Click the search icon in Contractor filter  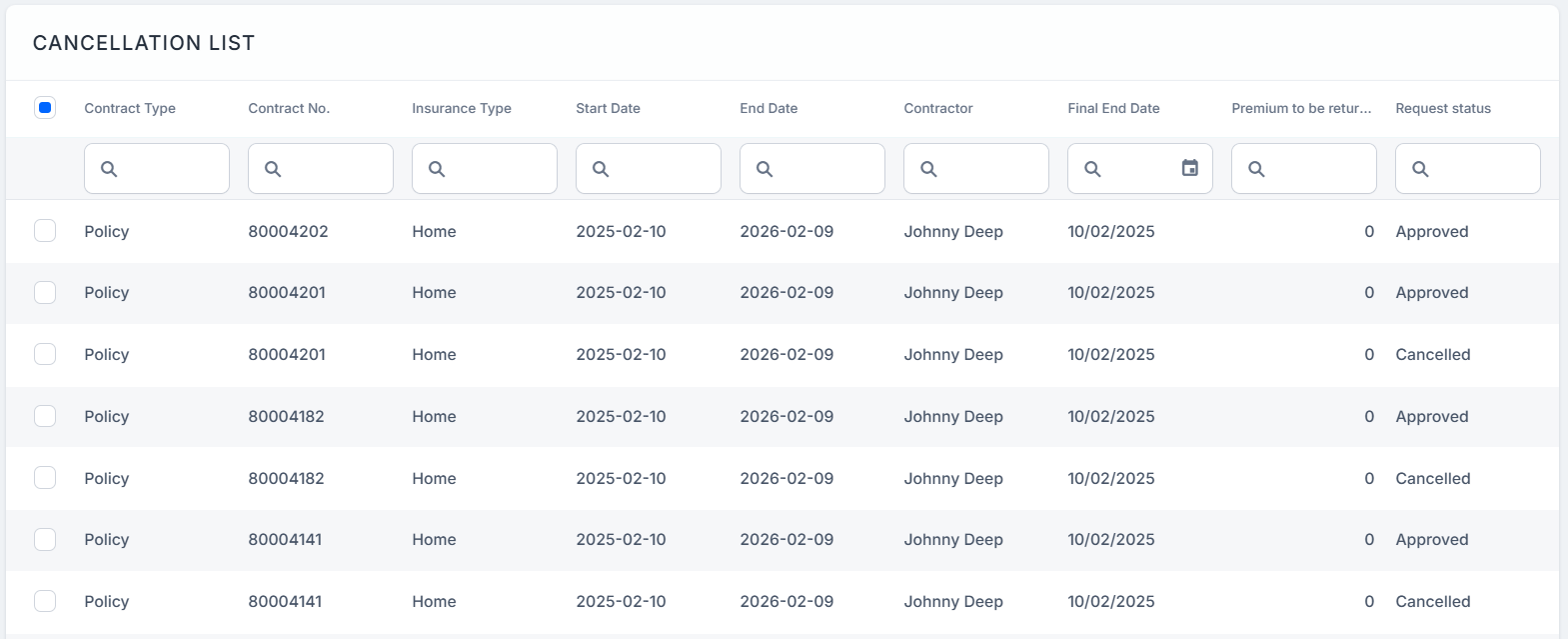coord(928,169)
